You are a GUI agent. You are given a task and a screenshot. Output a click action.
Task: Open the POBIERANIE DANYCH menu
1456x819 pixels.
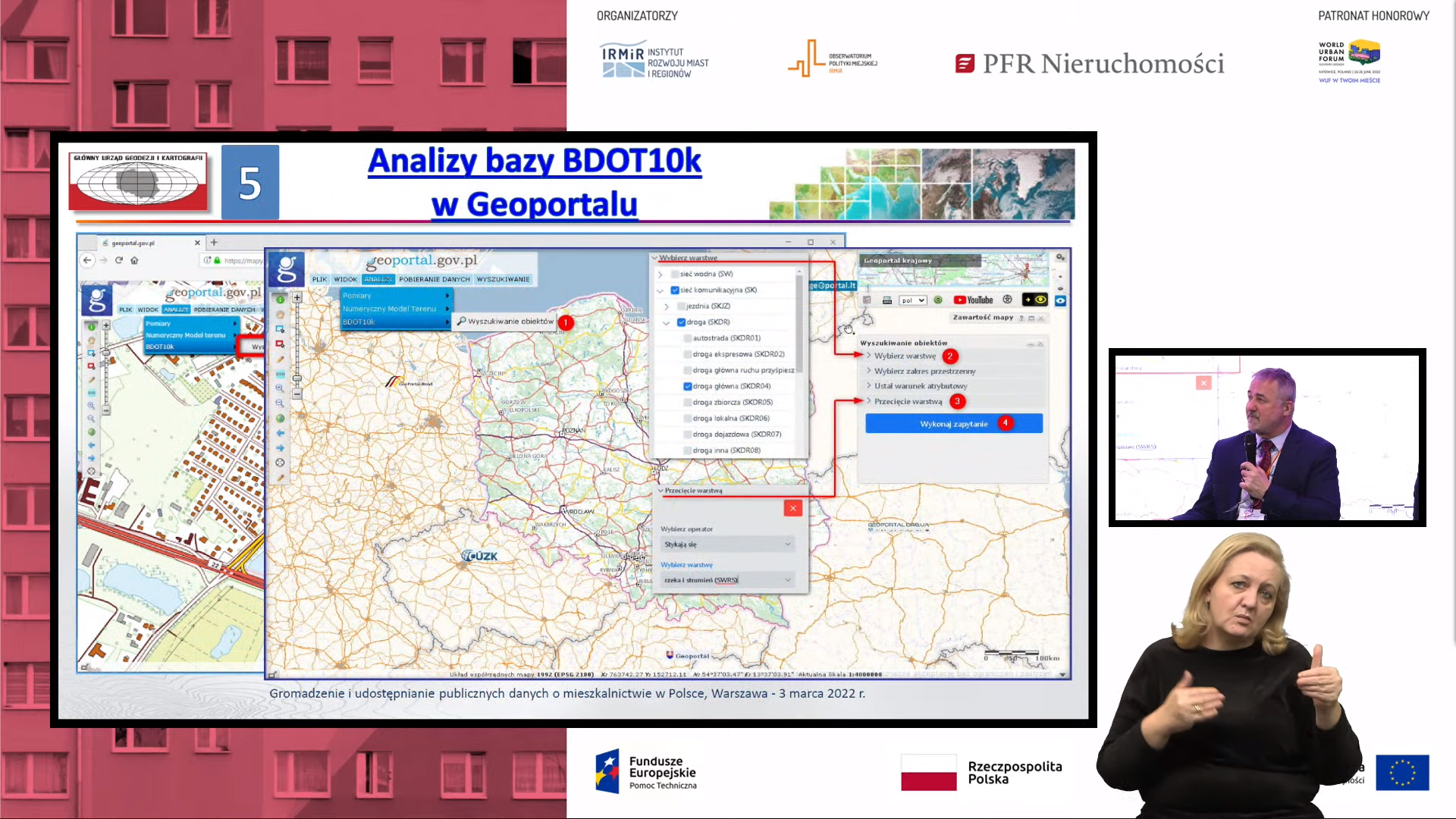tap(435, 279)
